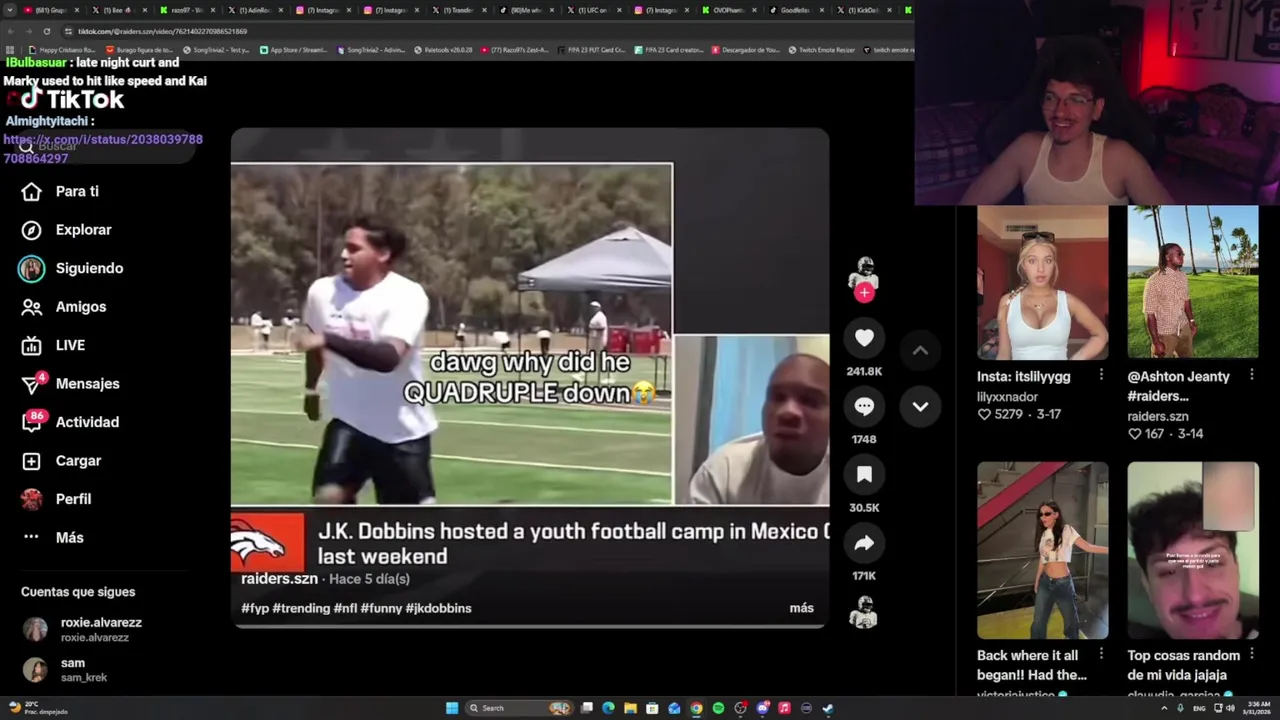Viewport: 1280px width, 720px height.
Task: Open followed account roxie.alvarezz
Action: coord(83,629)
